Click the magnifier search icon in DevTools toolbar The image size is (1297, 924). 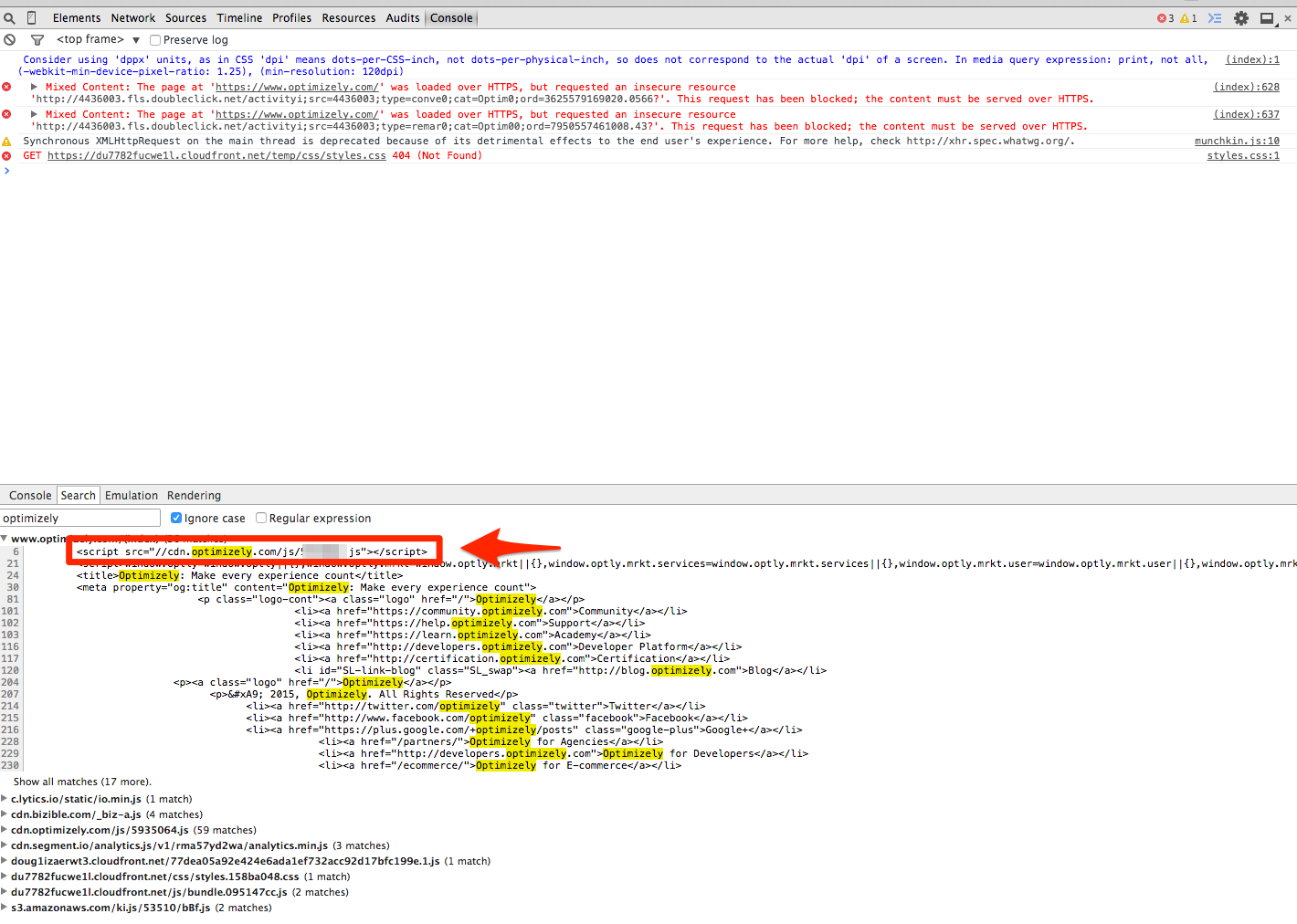point(9,18)
